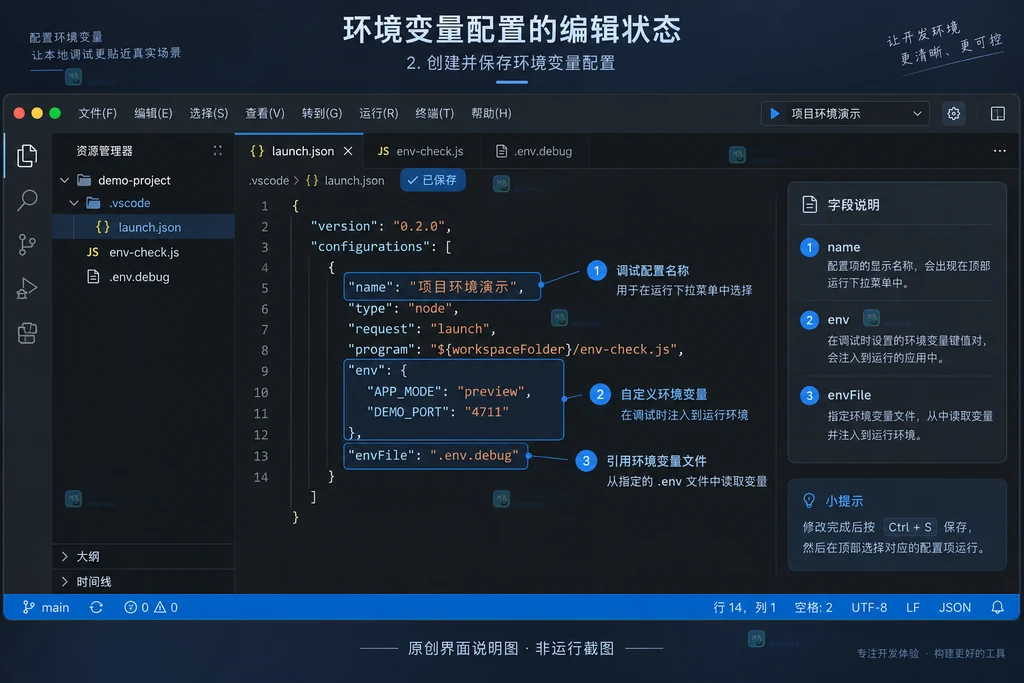Viewport: 1024px width, 683px height.
Task: Open .env.debug from the explorer
Action: coord(143,277)
